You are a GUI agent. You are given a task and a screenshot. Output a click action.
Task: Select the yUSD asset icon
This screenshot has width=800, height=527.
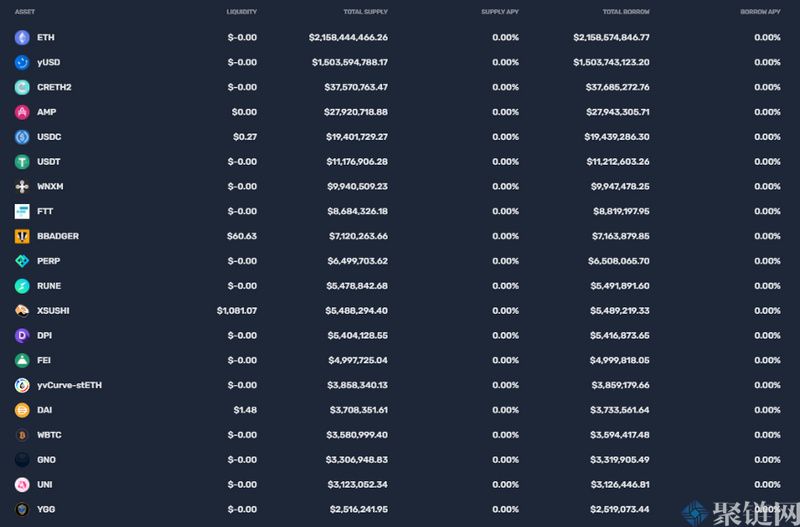click(22, 62)
